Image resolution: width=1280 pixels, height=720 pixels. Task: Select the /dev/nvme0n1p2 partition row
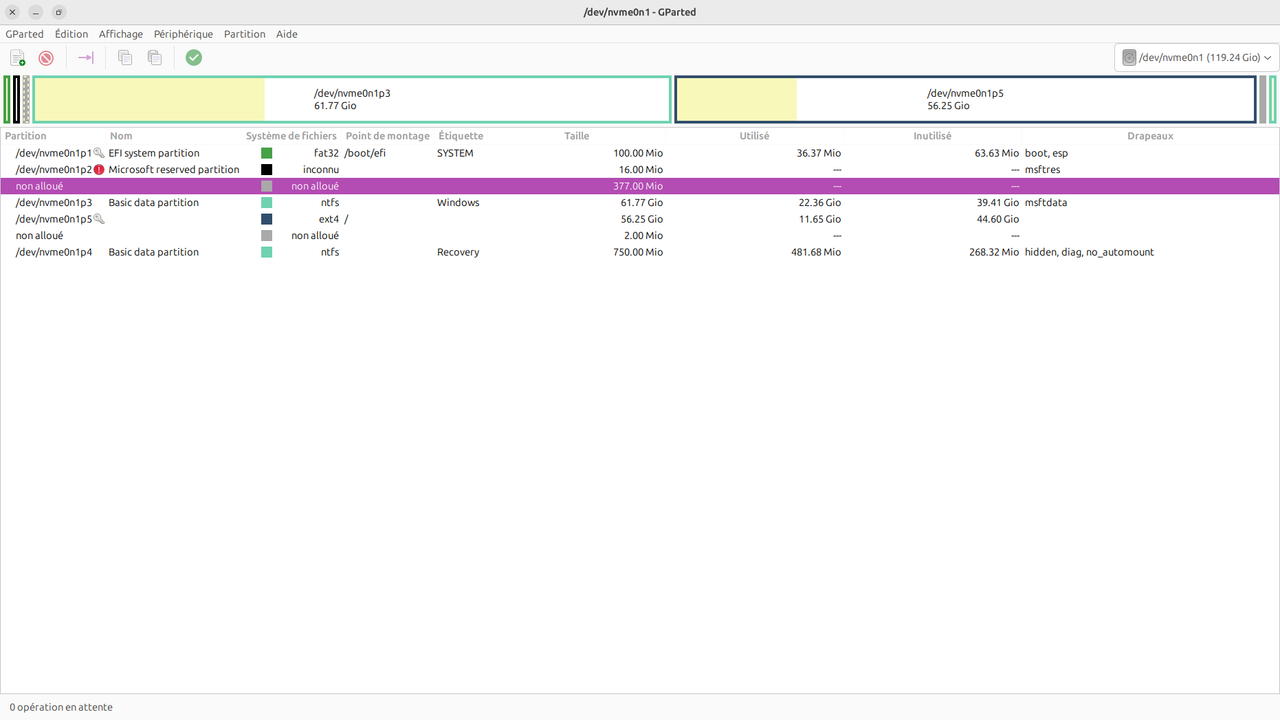click(x=640, y=170)
